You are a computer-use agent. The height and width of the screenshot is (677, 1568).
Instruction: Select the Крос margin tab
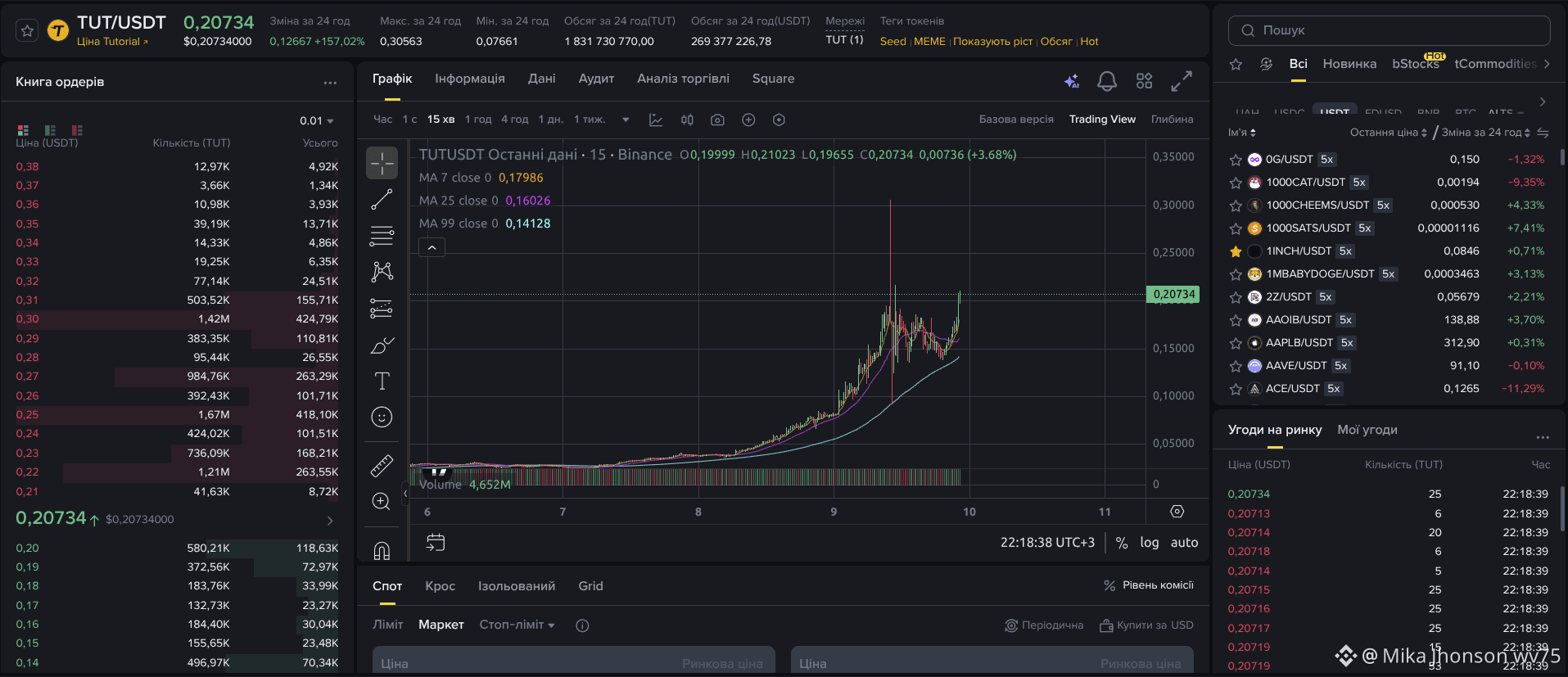440,586
